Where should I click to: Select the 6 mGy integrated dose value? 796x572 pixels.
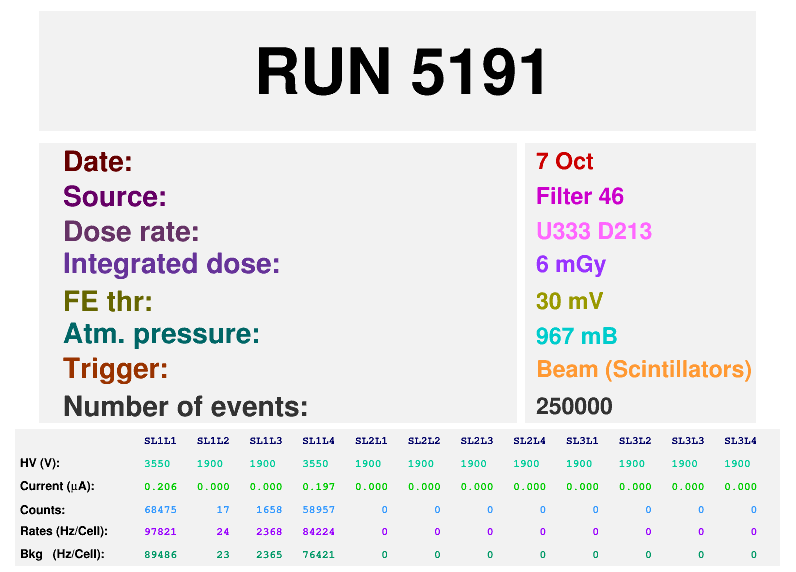pyautogui.click(x=571, y=265)
